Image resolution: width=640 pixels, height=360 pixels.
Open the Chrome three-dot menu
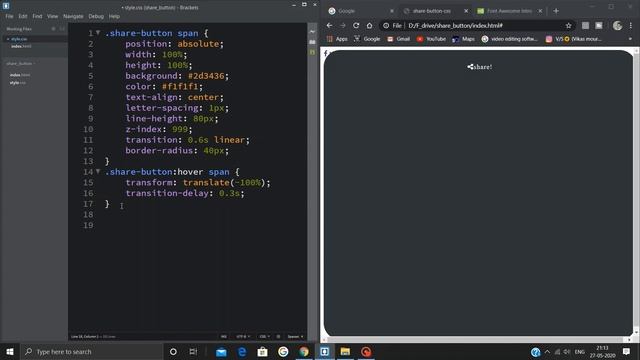pyautogui.click(x=631, y=25)
